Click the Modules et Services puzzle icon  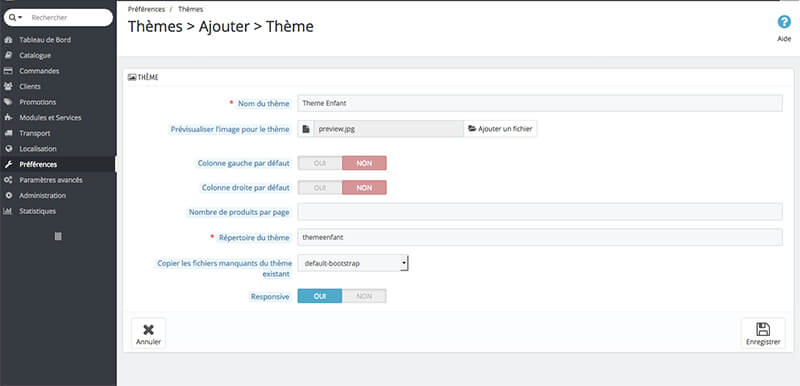tap(8, 118)
